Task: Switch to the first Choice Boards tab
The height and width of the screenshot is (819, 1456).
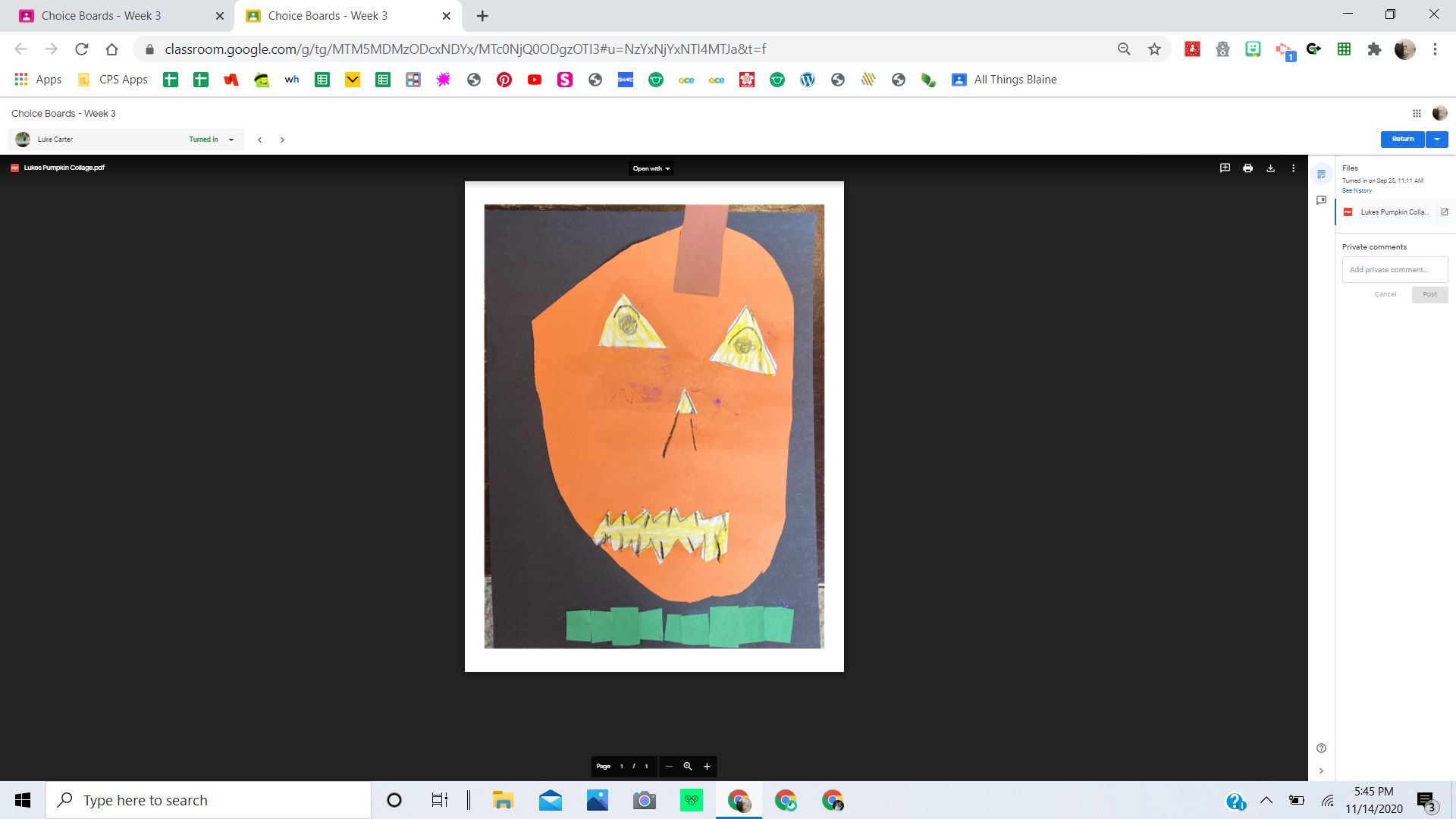Action: click(101, 15)
